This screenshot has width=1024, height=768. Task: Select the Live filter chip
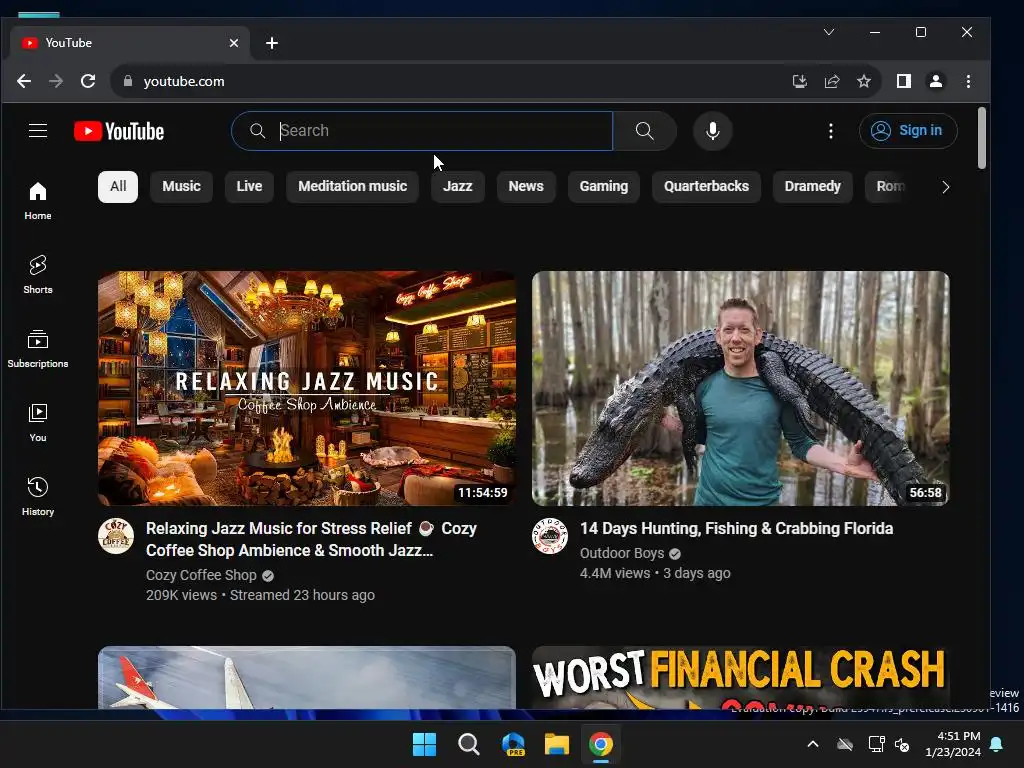pos(249,187)
